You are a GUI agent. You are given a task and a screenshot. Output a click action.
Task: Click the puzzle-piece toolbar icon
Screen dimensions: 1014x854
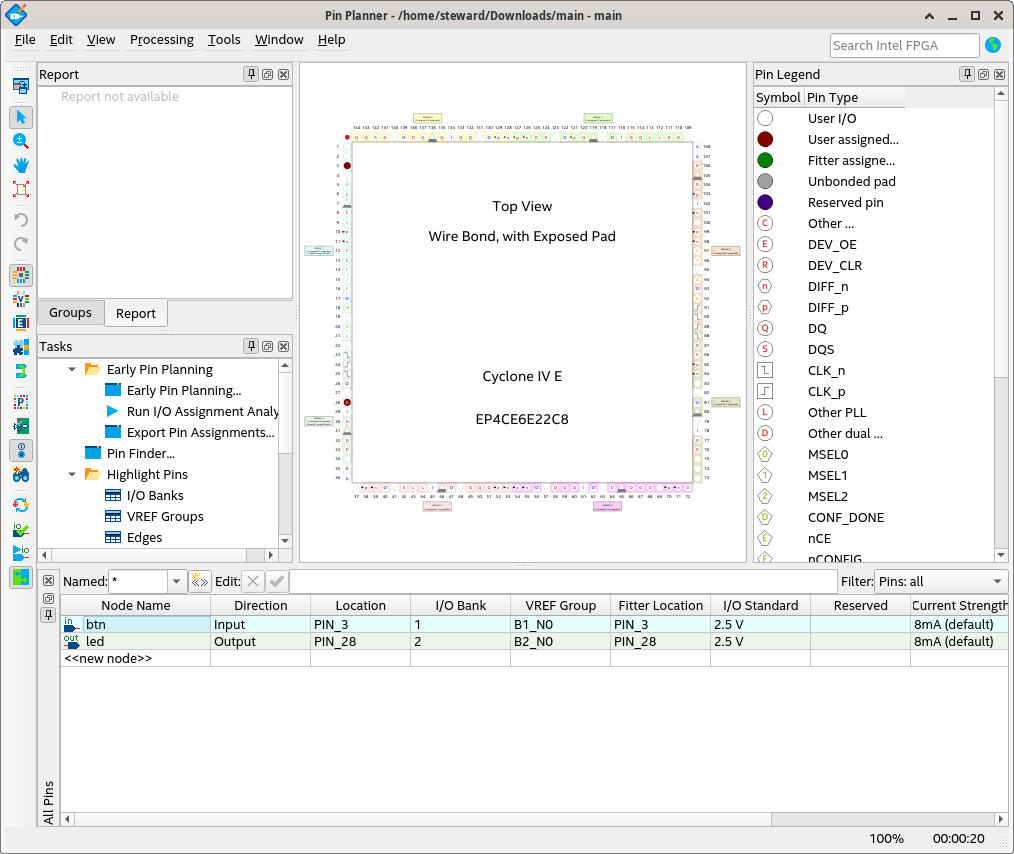[21, 347]
